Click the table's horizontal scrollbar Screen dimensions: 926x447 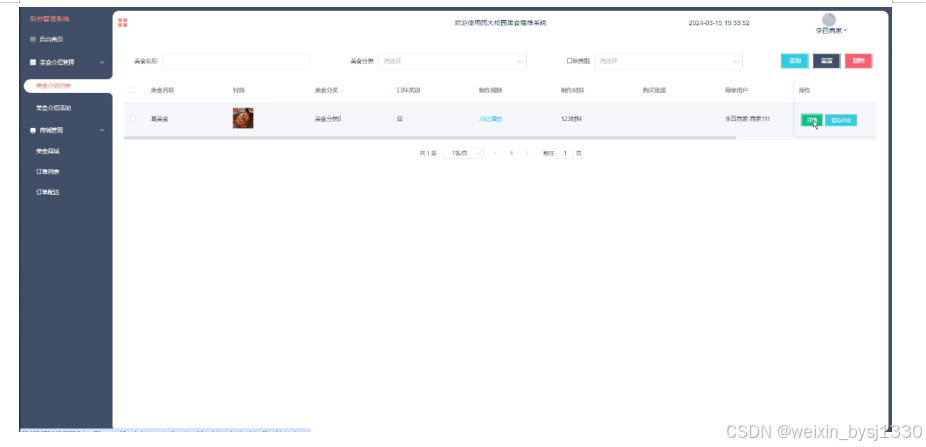pos(430,138)
